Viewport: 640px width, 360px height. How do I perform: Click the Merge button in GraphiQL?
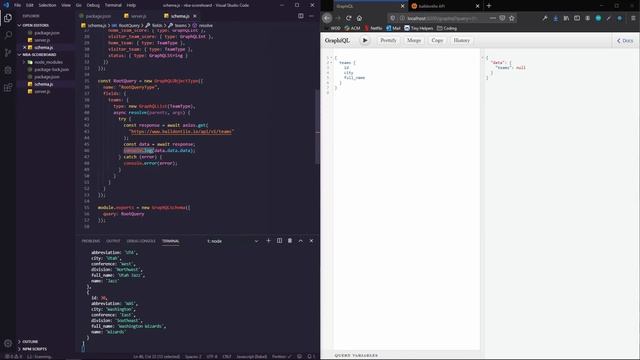click(414, 40)
